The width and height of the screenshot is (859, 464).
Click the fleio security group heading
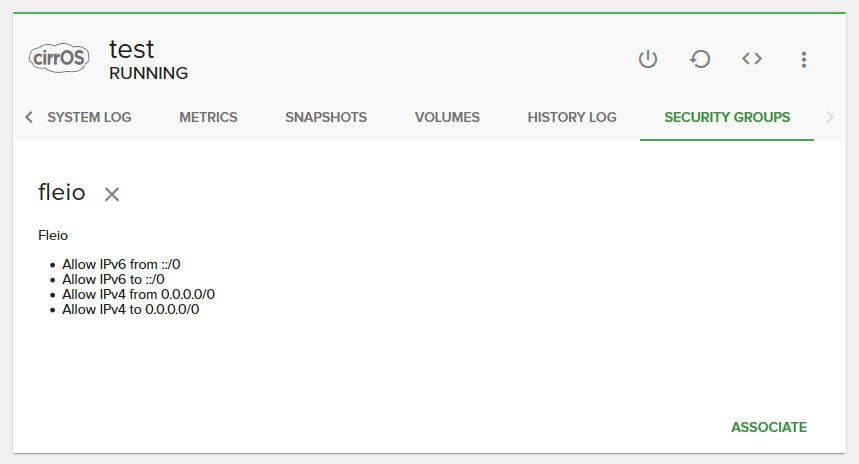(x=62, y=192)
